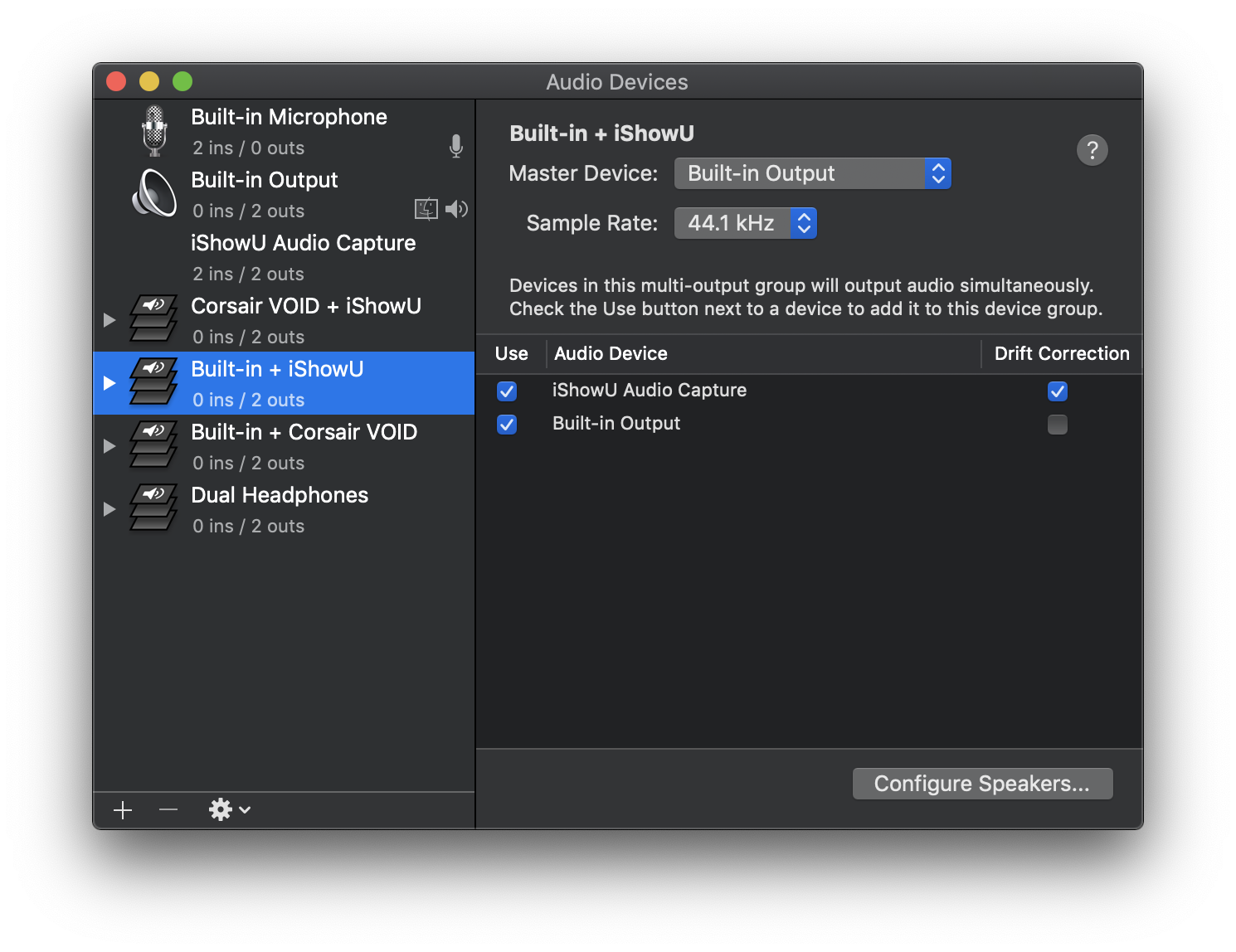The height and width of the screenshot is (952, 1236).
Task: Open the Sample Rate dropdown
Action: tap(746, 223)
